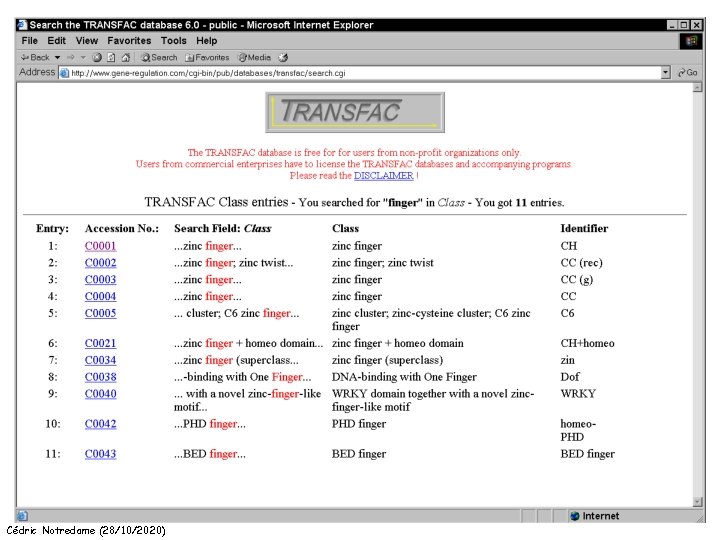Viewport: 720px width, 540px height.
Task: Open the Favorites toolbar button
Action: click(x=207, y=57)
